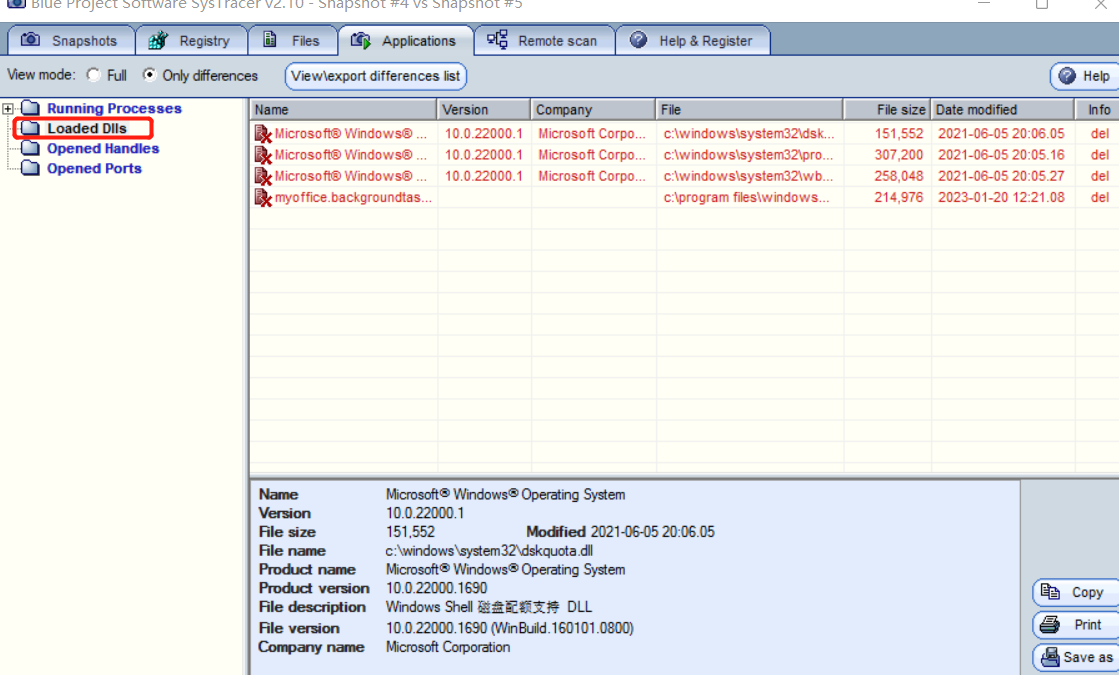Click Microsoft Corporation company name in details
This screenshot has height=675, width=1119.
448,647
